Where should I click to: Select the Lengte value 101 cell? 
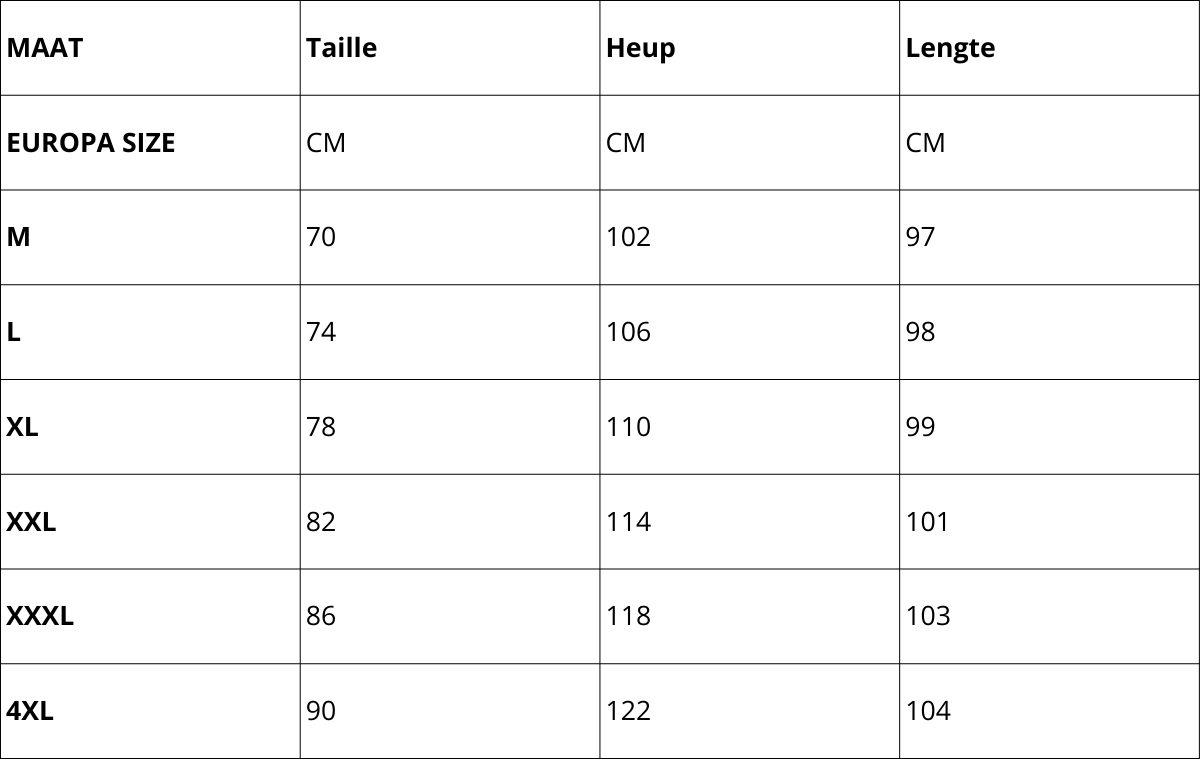click(928, 522)
